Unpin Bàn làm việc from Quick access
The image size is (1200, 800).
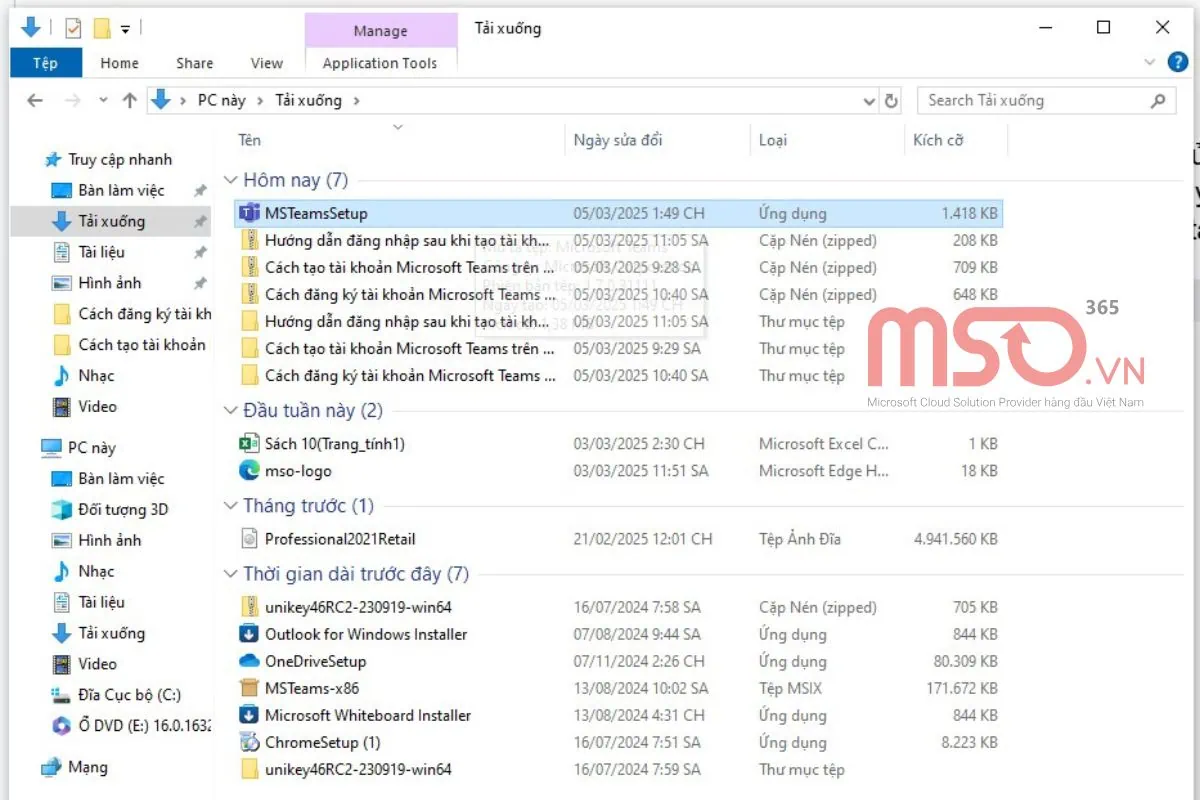click(x=198, y=190)
